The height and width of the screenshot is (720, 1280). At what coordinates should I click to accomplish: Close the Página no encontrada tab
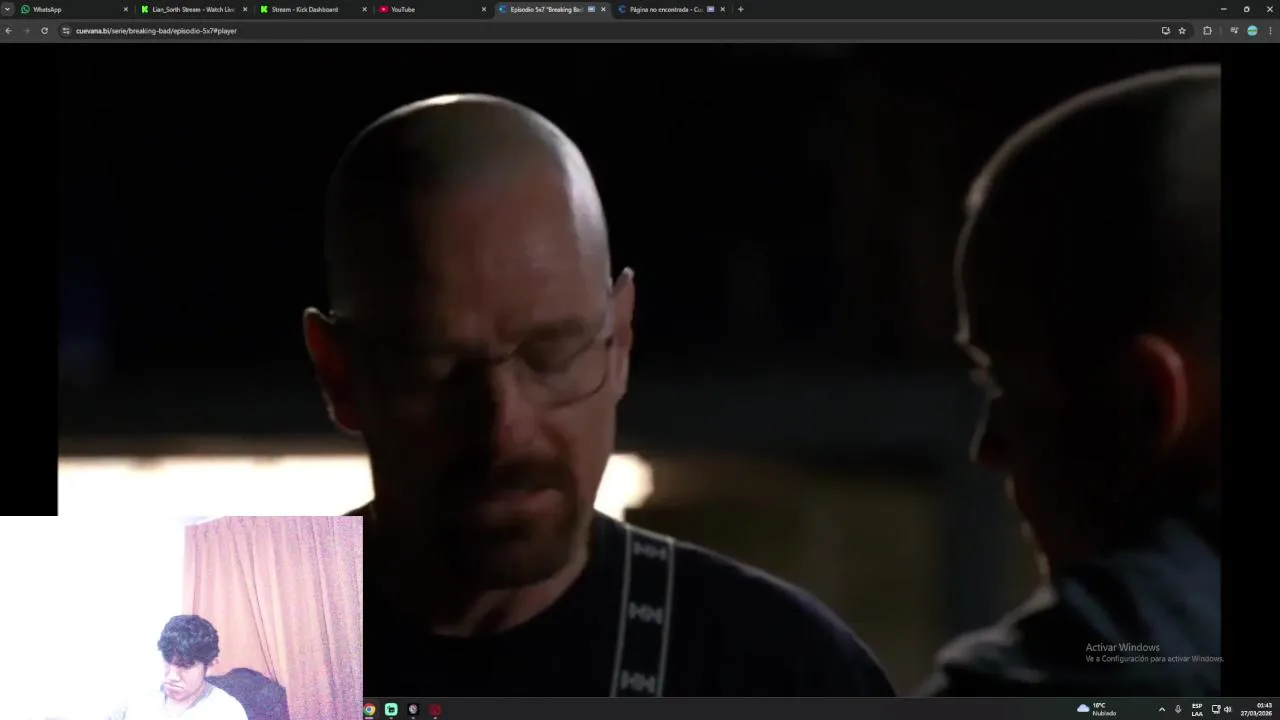coord(722,9)
